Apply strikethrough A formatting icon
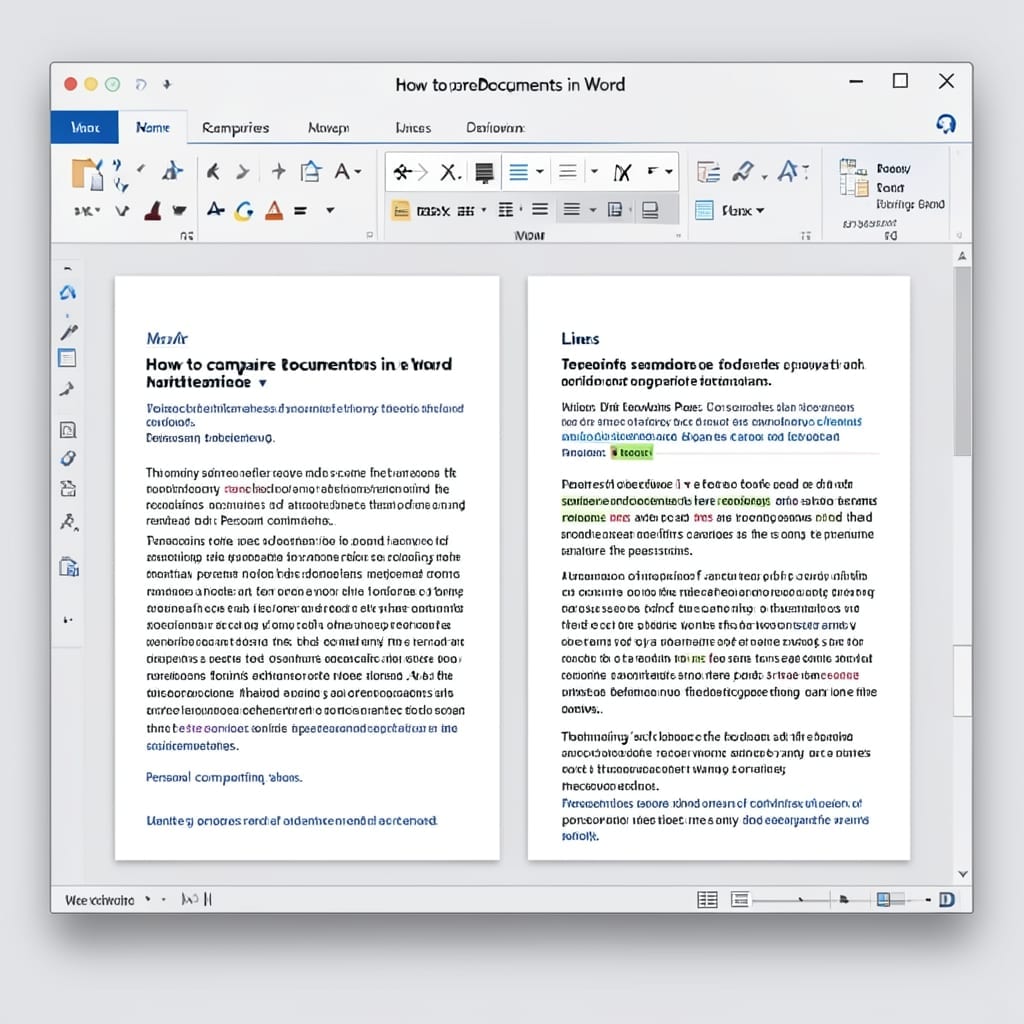 [216, 210]
